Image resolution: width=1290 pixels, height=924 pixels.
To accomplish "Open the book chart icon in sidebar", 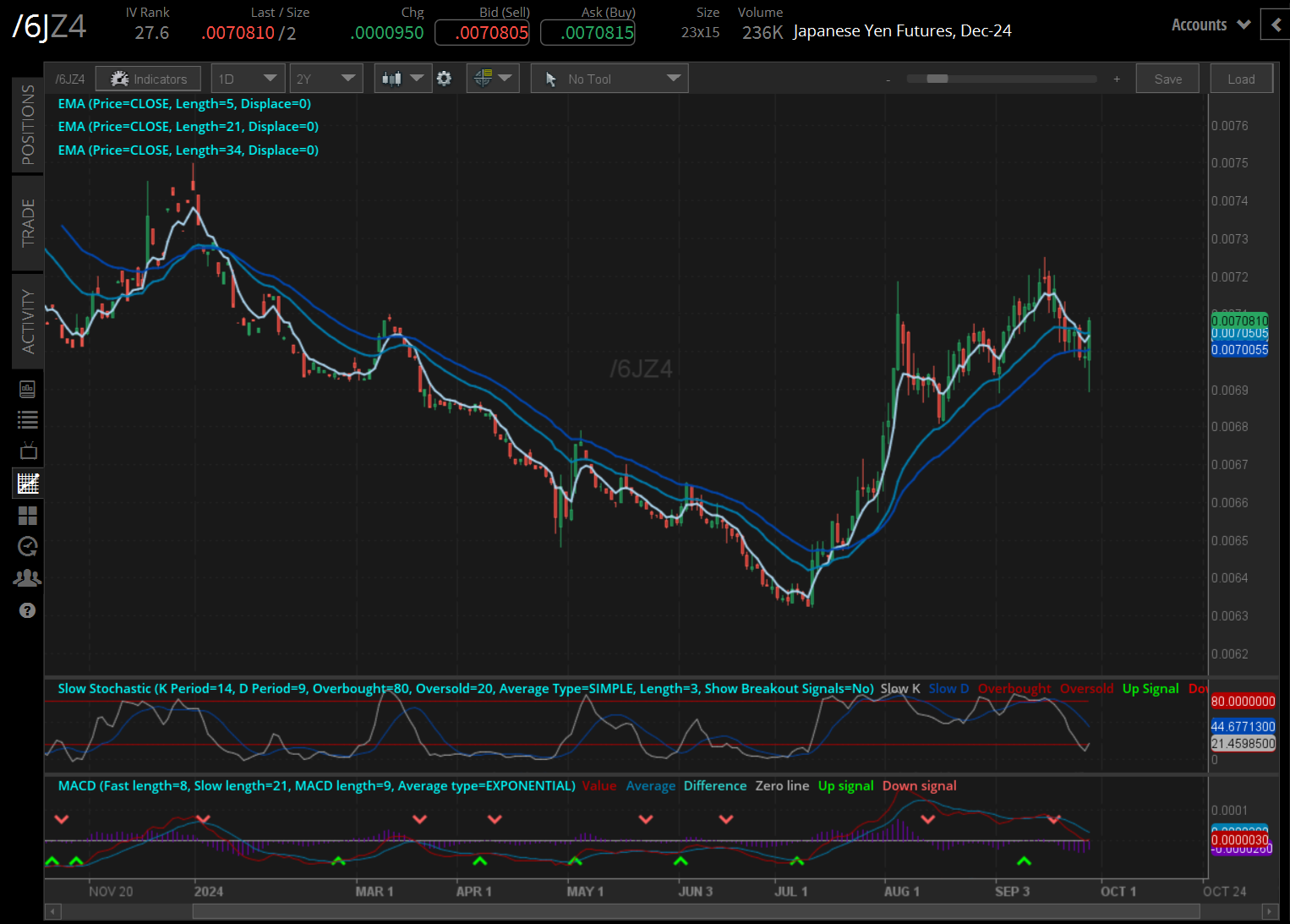I will 28,389.
